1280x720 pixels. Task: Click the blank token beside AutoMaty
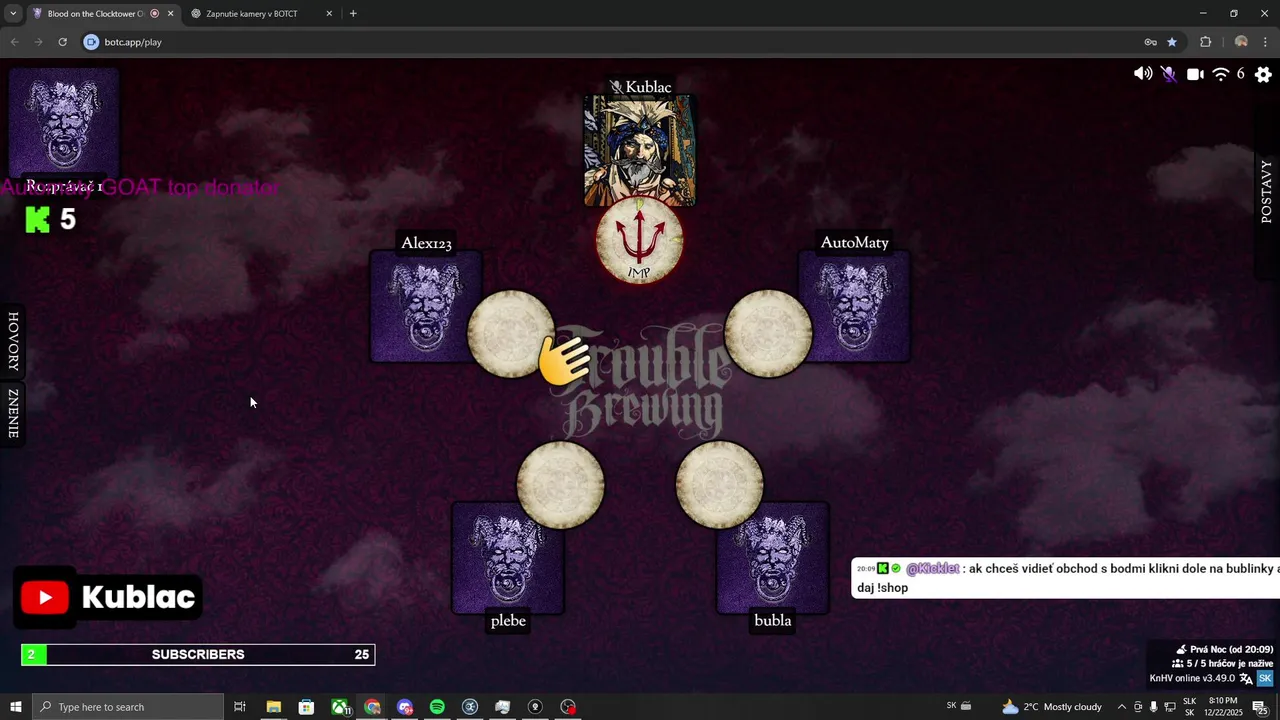[769, 334]
